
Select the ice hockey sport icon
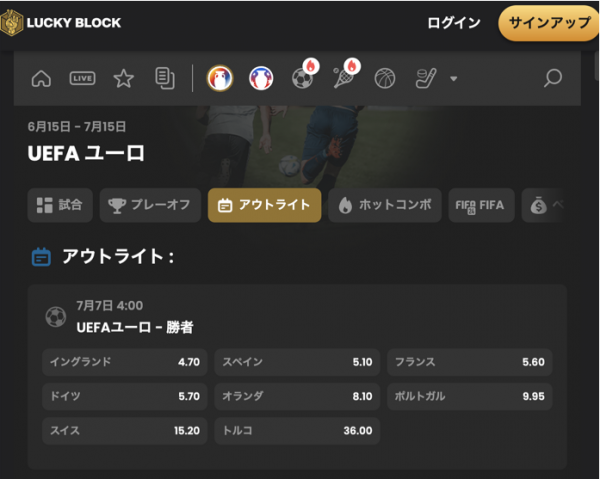click(x=426, y=78)
